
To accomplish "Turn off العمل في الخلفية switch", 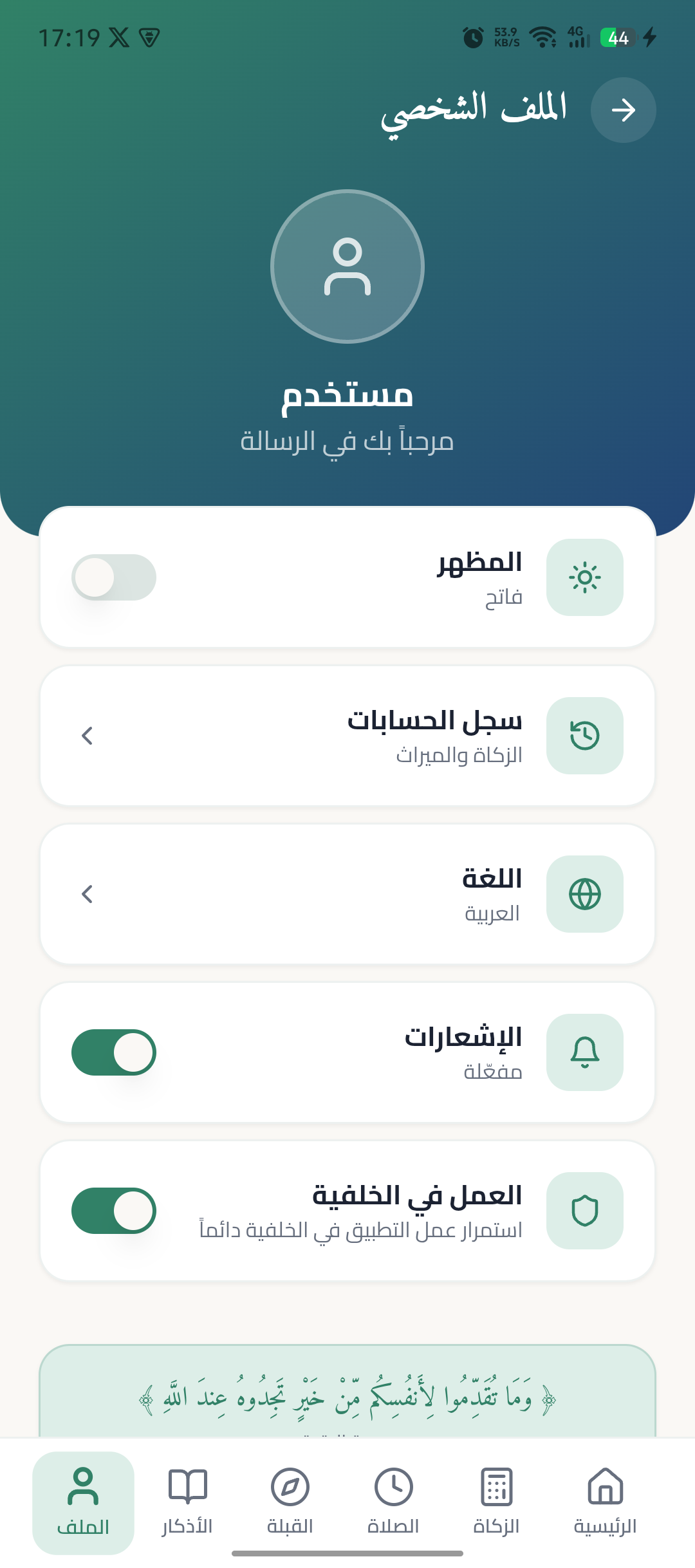I will click(114, 1210).
